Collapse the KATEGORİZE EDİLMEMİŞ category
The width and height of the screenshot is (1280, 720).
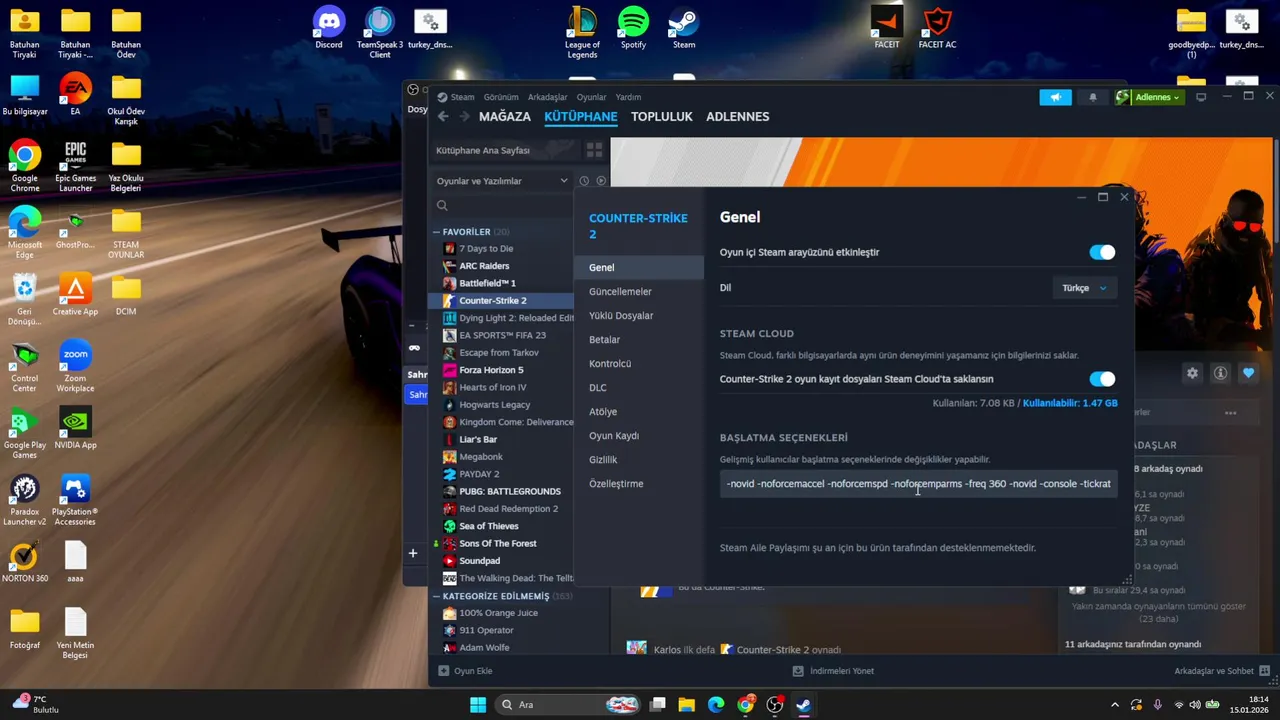point(436,596)
